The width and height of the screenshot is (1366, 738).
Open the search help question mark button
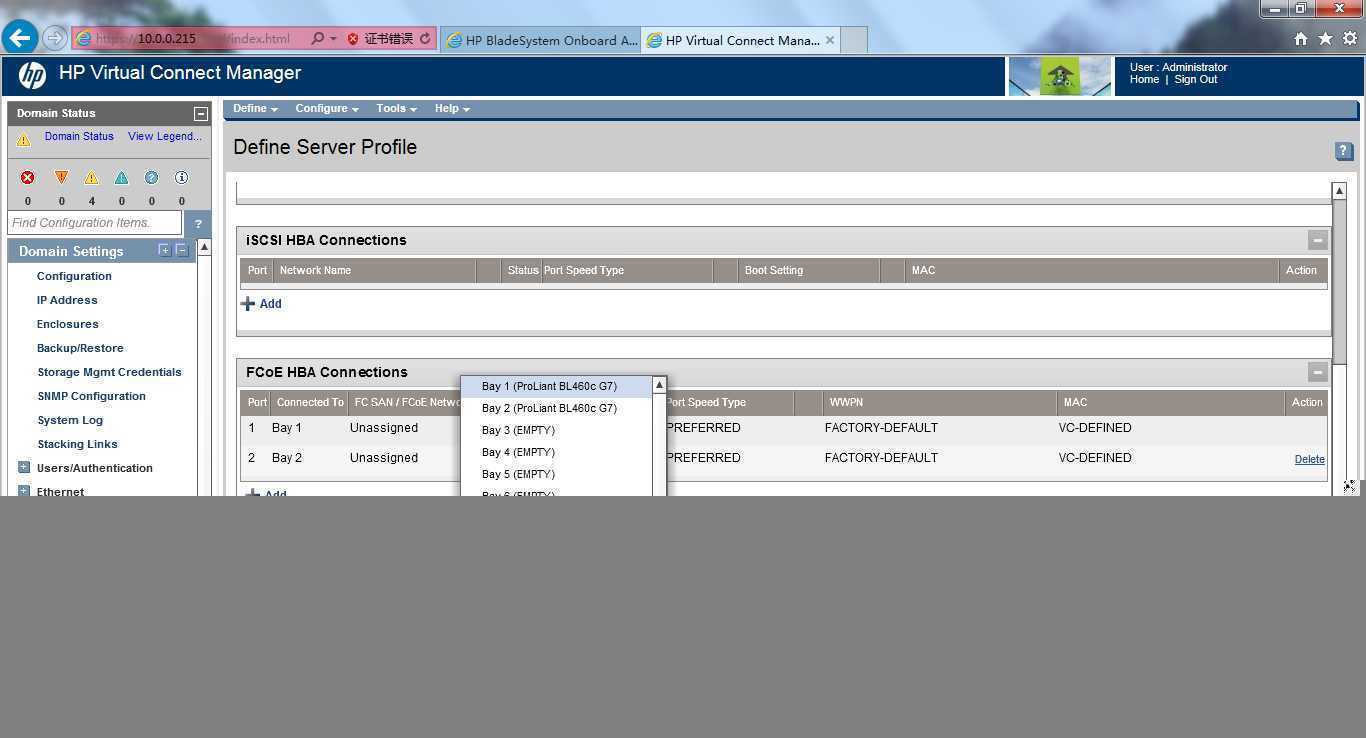pos(197,223)
